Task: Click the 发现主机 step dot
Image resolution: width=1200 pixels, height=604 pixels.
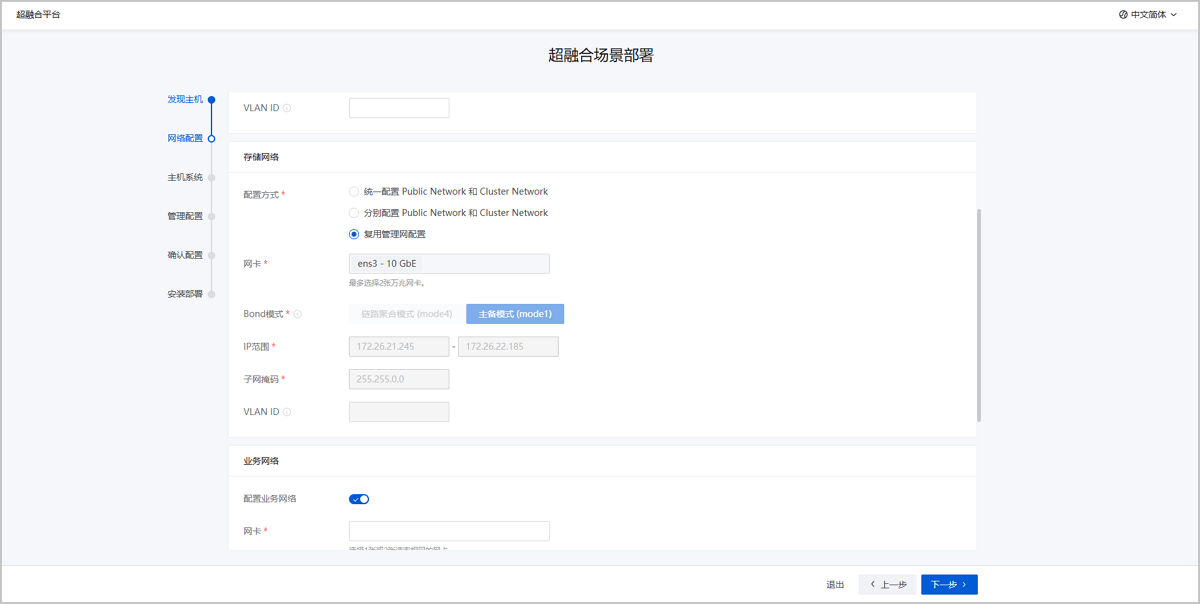Action: click(212, 100)
